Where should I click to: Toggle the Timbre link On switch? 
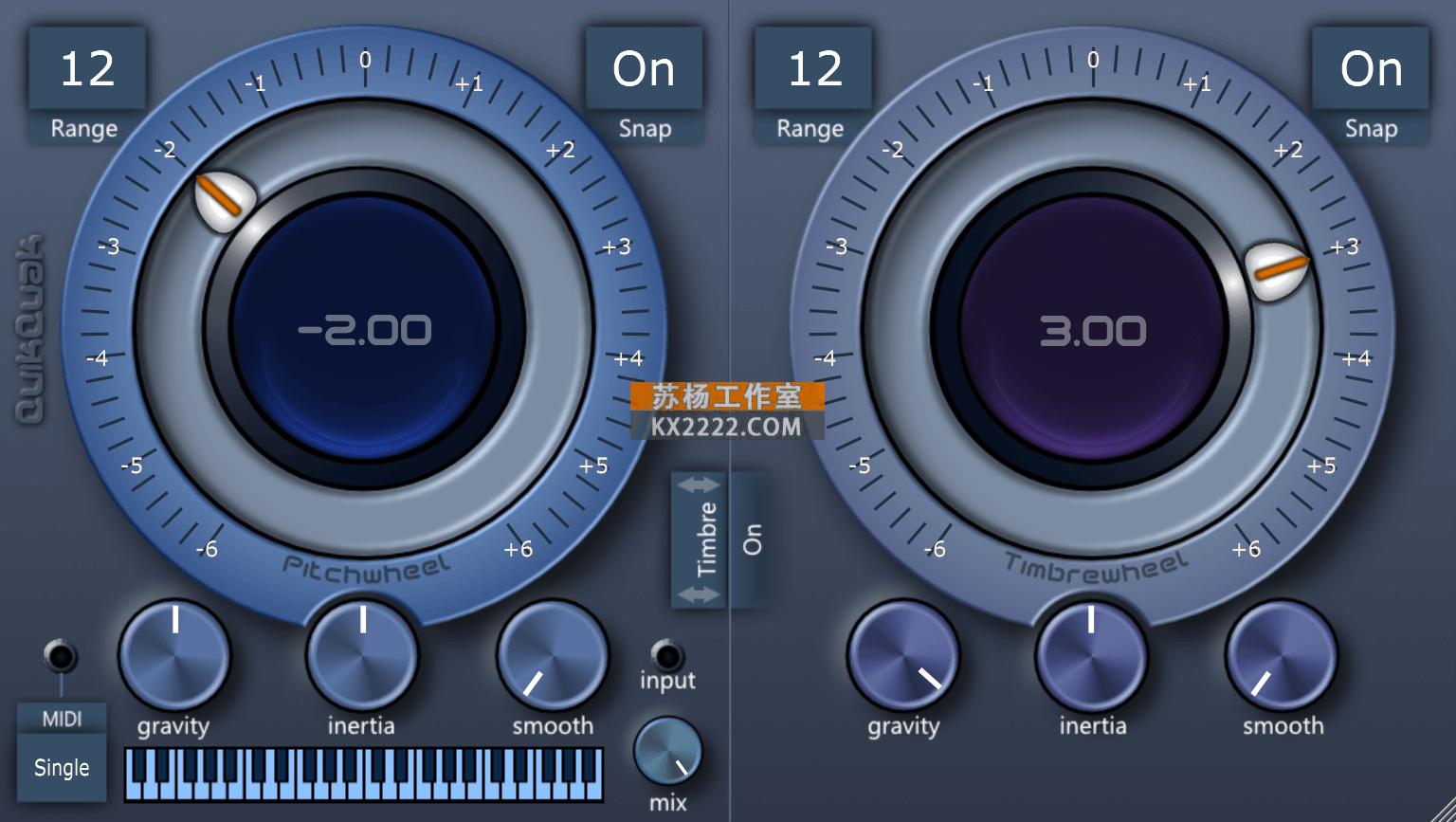[x=752, y=540]
